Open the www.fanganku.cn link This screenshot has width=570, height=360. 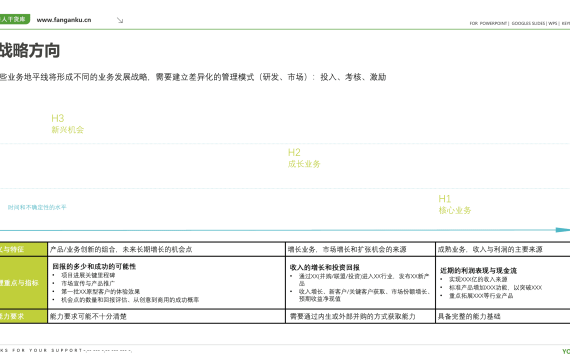click(64, 20)
